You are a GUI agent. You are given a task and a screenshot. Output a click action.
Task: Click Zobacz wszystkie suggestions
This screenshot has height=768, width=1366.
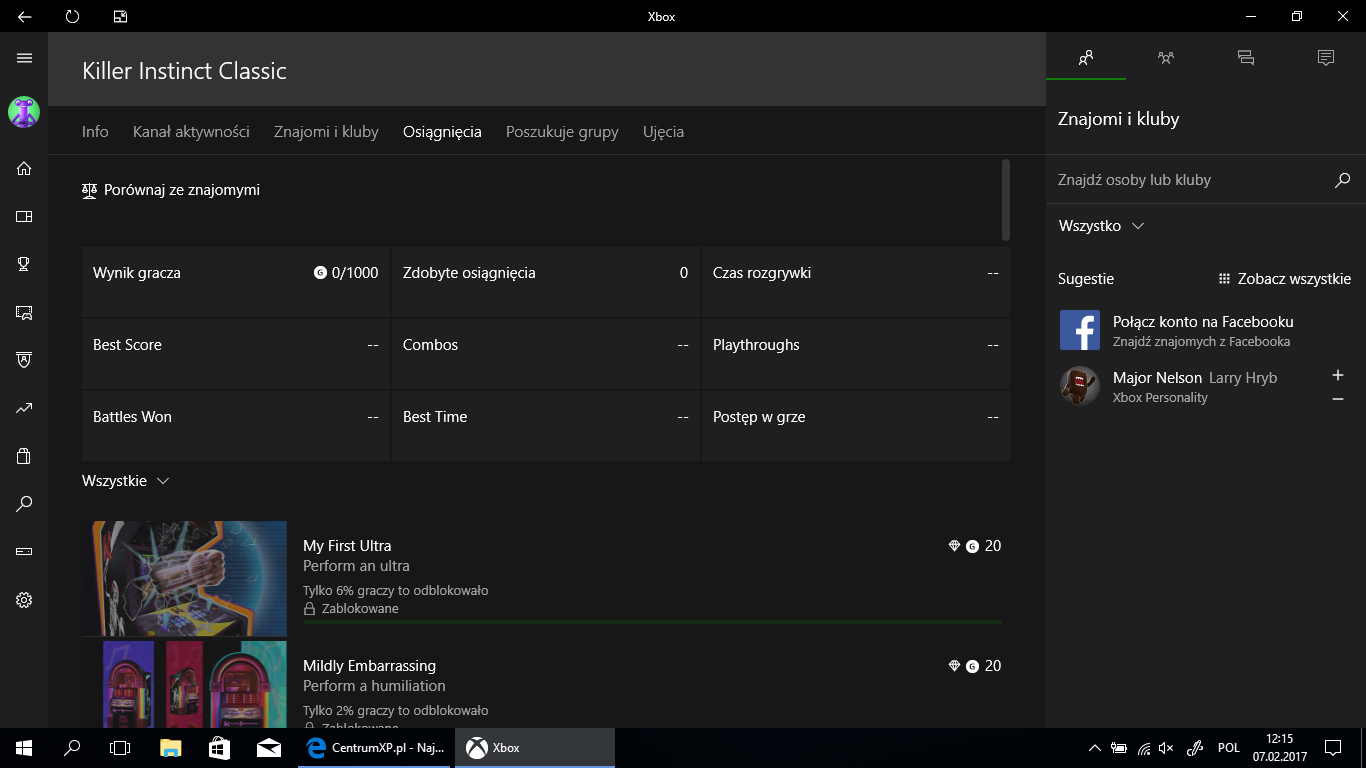(x=1284, y=279)
